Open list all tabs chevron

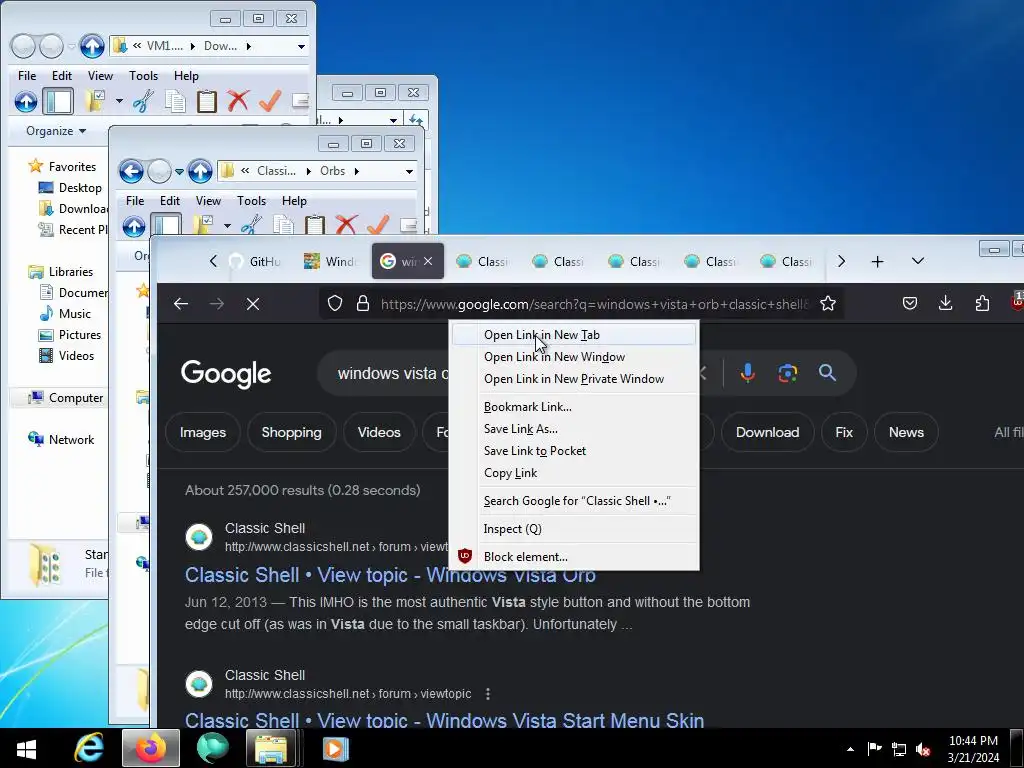coord(918,261)
